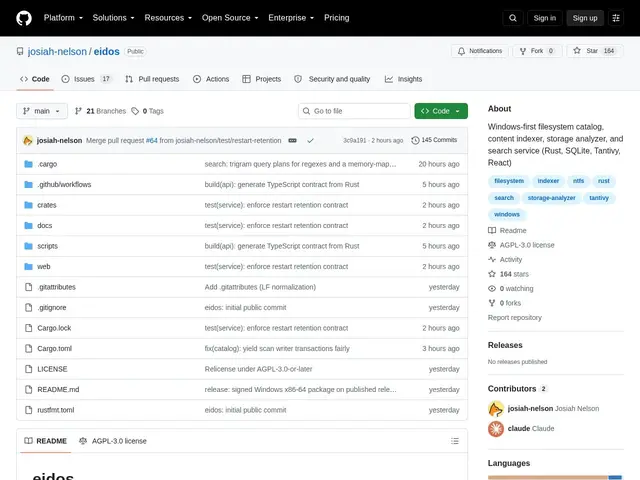Open the Readme link in About
This screenshot has width=640, height=480.
[x=507, y=231]
